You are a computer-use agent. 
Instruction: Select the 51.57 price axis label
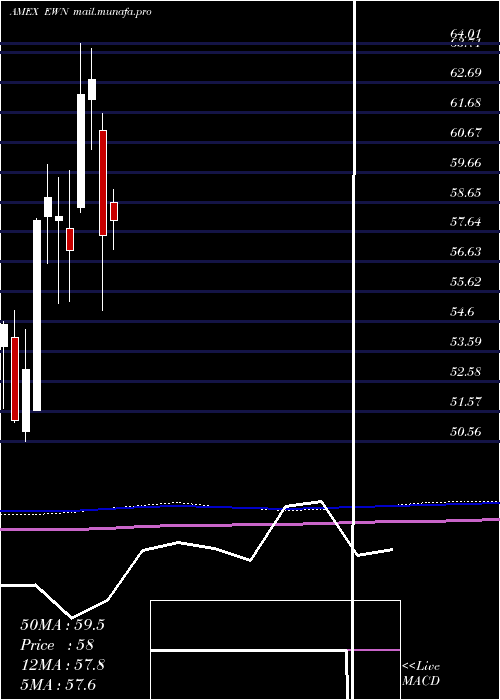pos(466,402)
